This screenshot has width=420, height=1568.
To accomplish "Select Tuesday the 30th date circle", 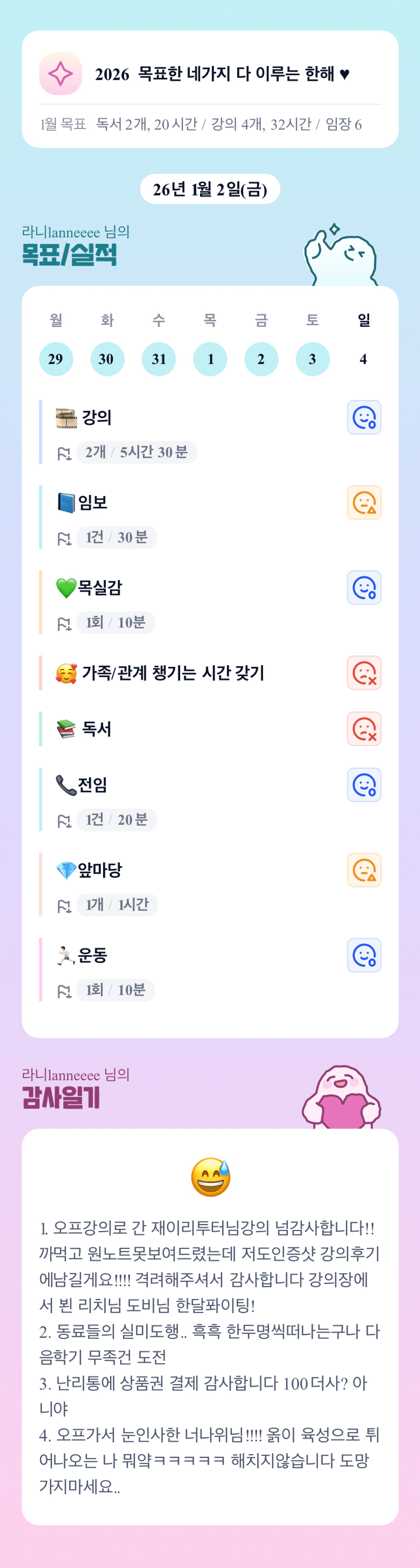I will [107, 359].
